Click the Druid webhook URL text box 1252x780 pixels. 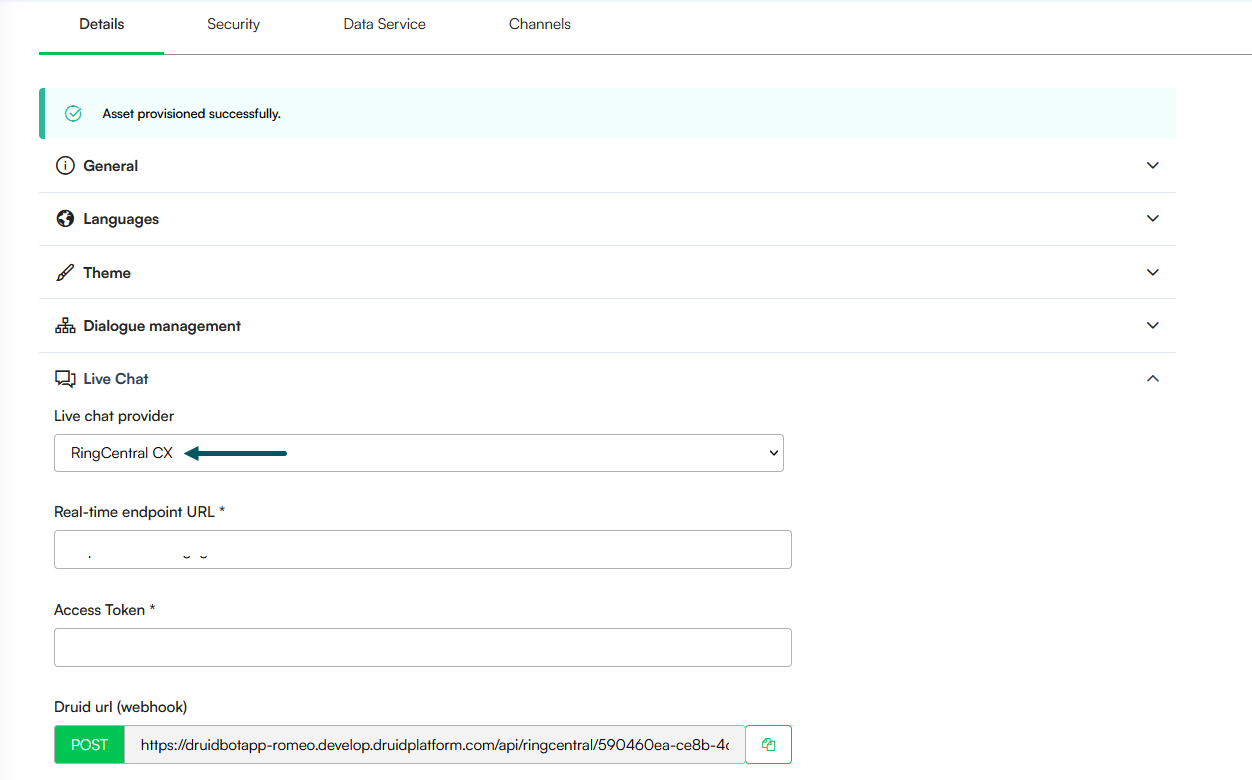click(434, 745)
